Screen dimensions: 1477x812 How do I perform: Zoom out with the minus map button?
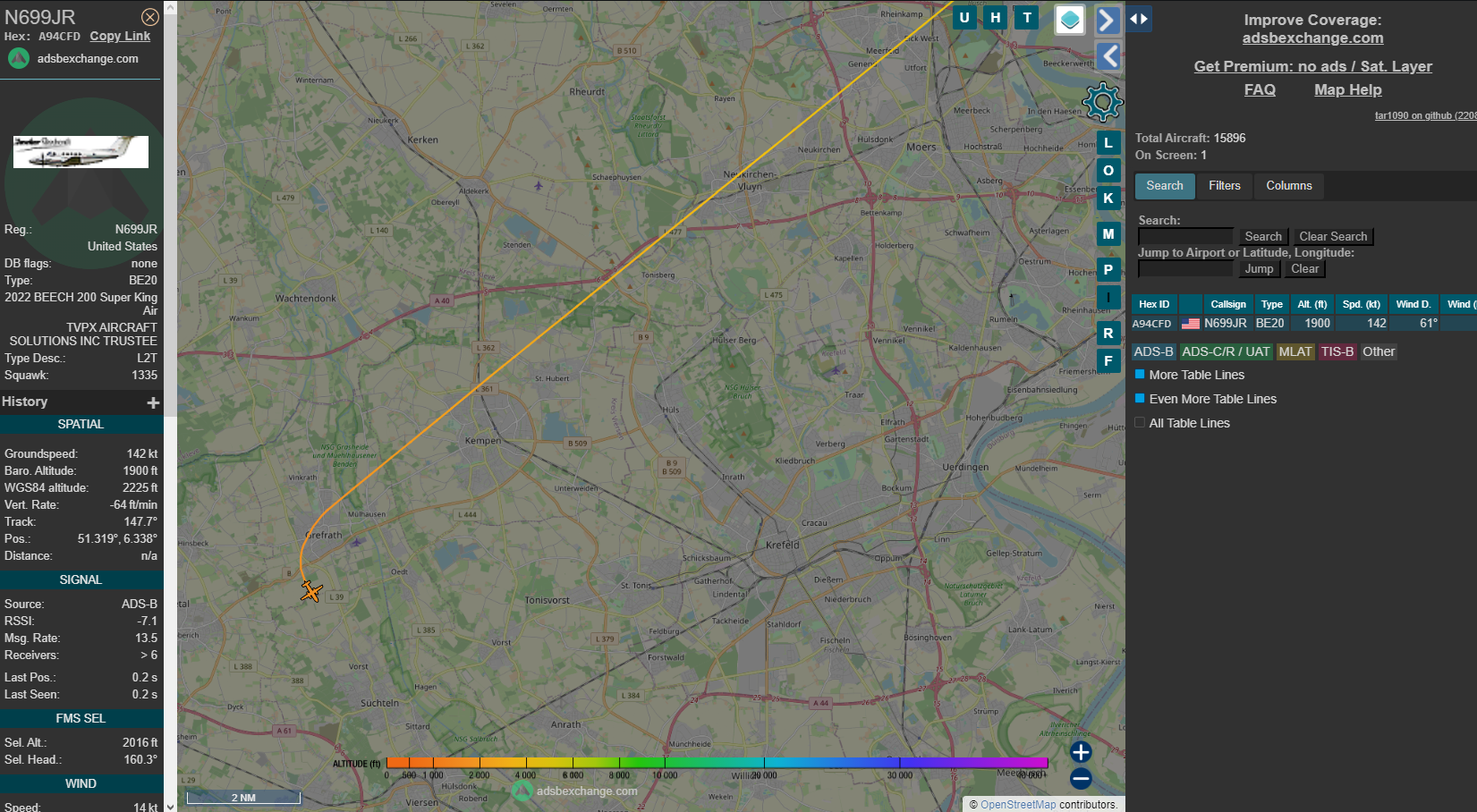(1081, 779)
